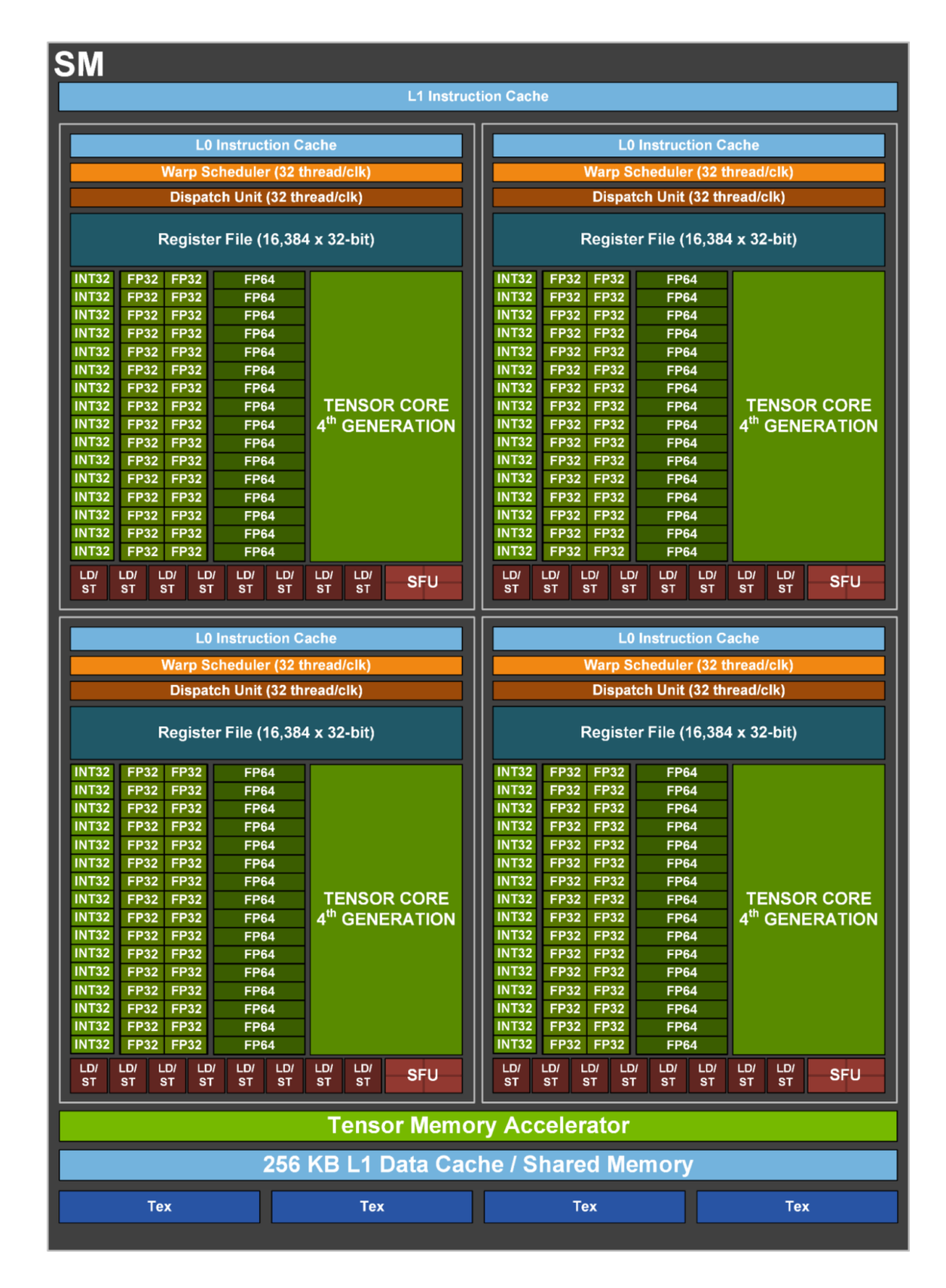Select LD/ST unit next to SFU in lower-right partition
Screen dimensions: 946x1288
pos(785,1075)
